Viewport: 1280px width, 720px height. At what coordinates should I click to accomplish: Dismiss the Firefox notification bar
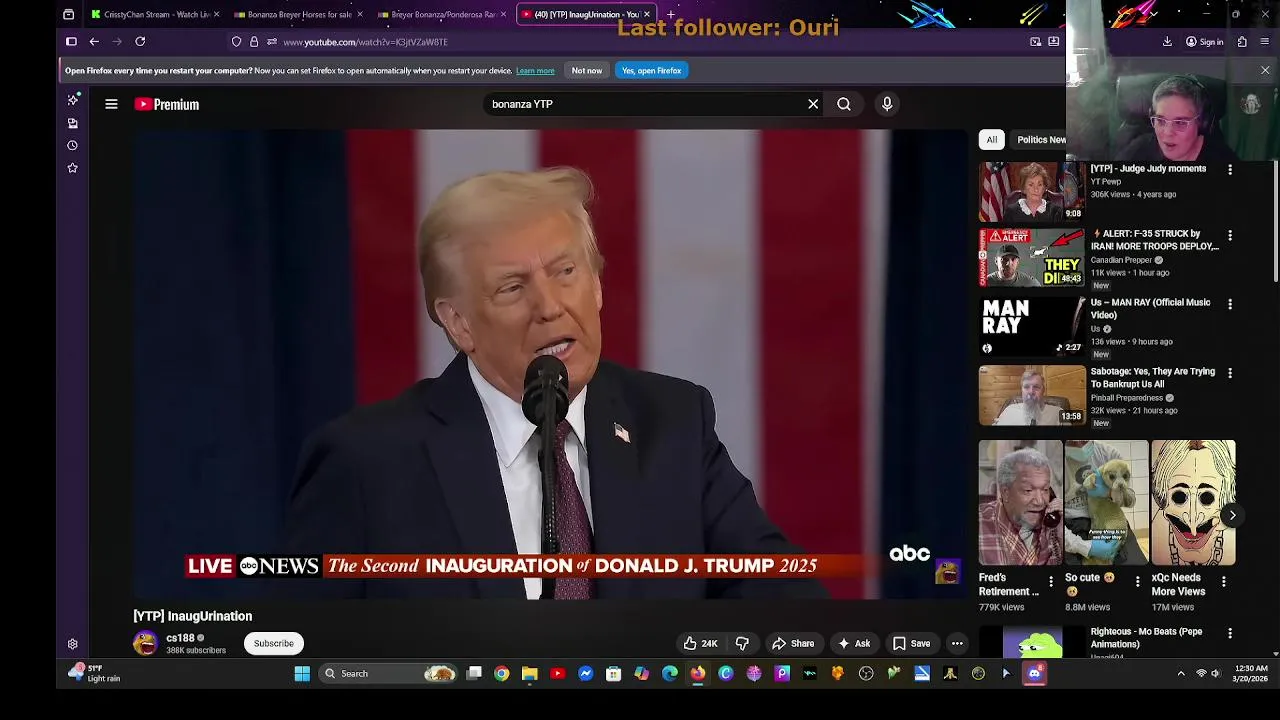coord(1265,71)
